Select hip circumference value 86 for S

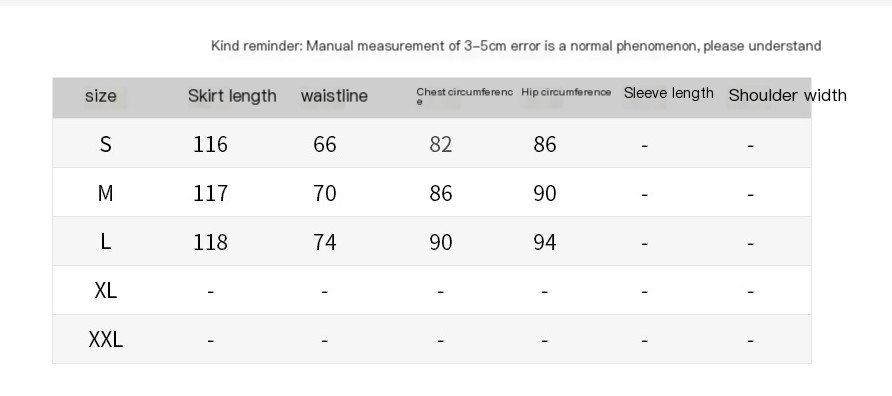pyautogui.click(x=544, y=145)
